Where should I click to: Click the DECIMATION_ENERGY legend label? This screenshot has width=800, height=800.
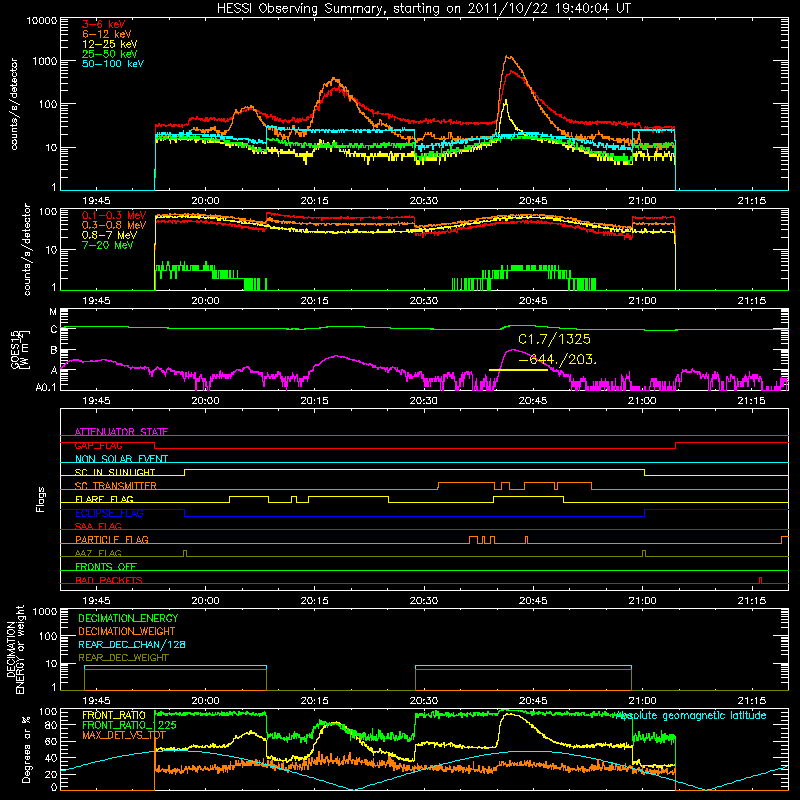[x=128, y=618]
